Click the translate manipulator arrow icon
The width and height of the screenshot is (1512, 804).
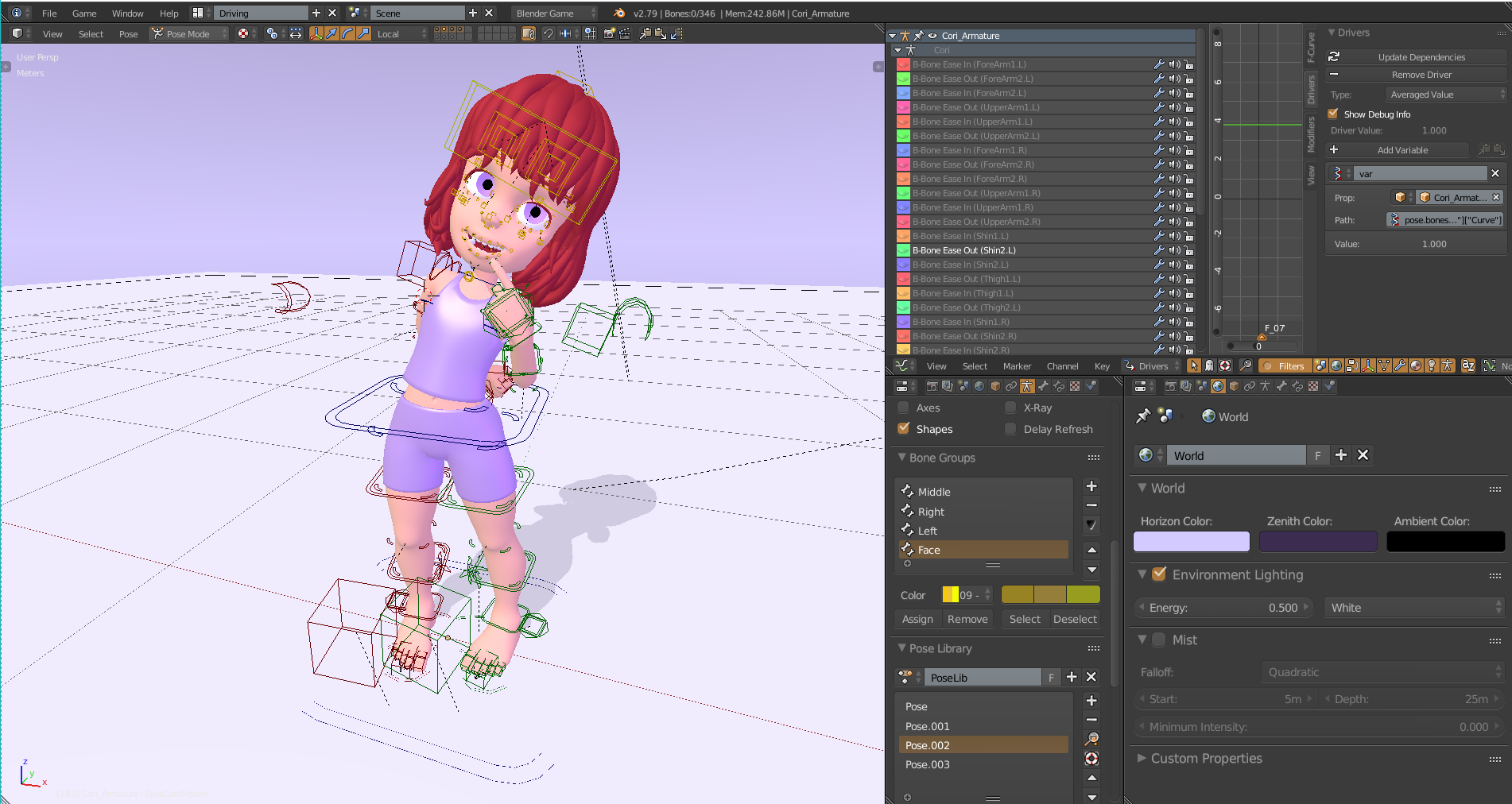(x=332, y=33)
